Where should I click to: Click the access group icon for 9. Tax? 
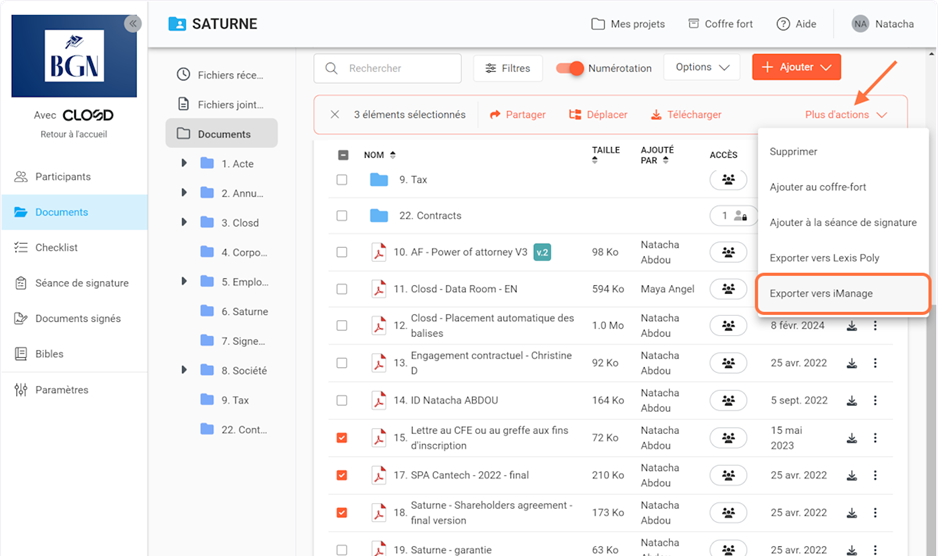click(729, 180)
